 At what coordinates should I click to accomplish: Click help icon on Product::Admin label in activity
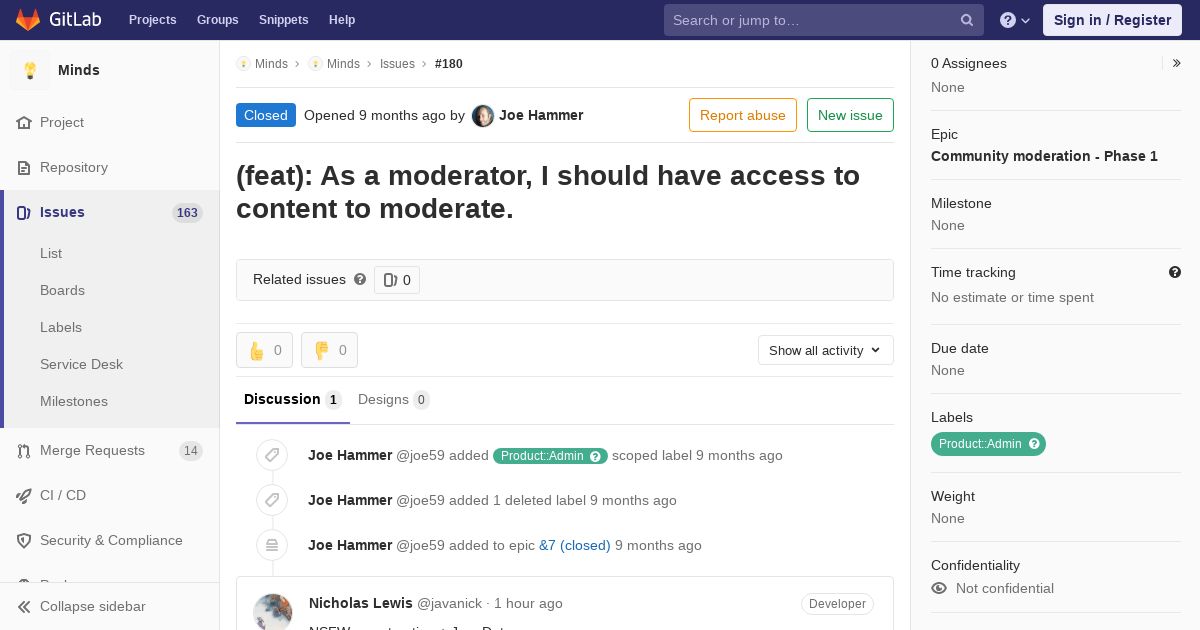click(596, 456)
